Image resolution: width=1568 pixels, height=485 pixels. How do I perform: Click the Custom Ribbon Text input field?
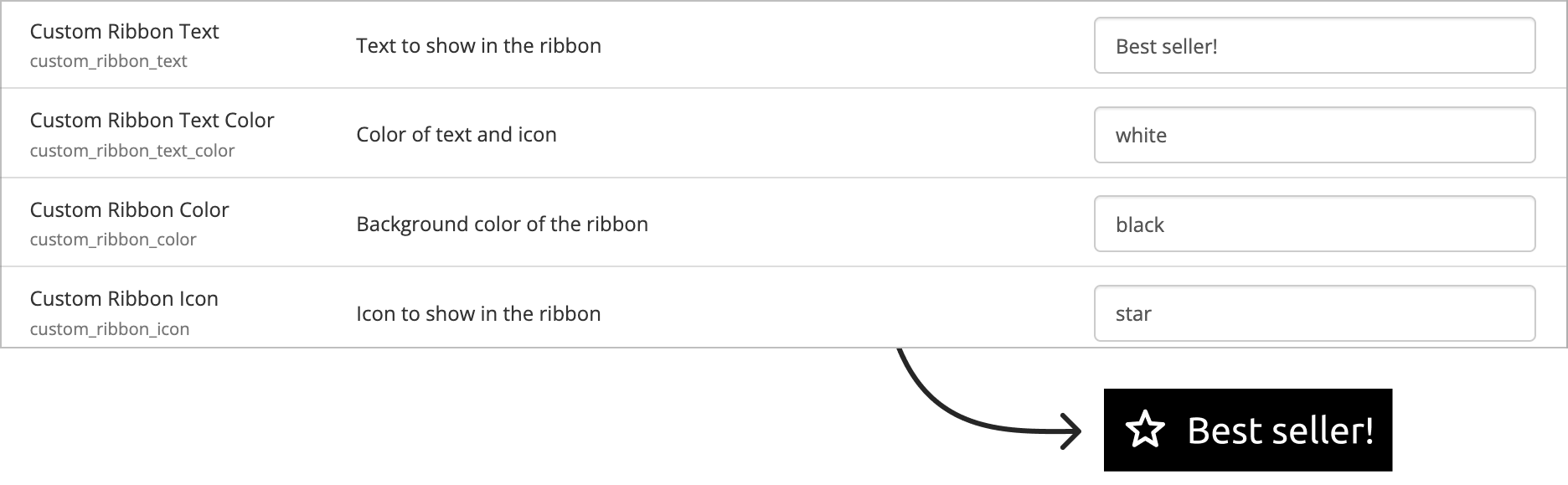(1314, 45)
